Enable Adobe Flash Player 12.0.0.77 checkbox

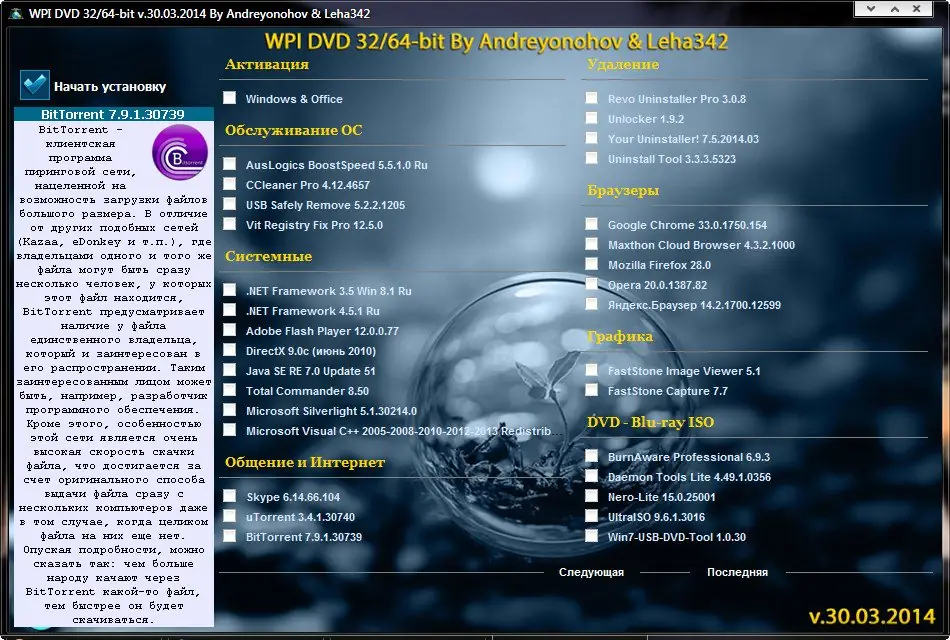(x=230, y=330)
